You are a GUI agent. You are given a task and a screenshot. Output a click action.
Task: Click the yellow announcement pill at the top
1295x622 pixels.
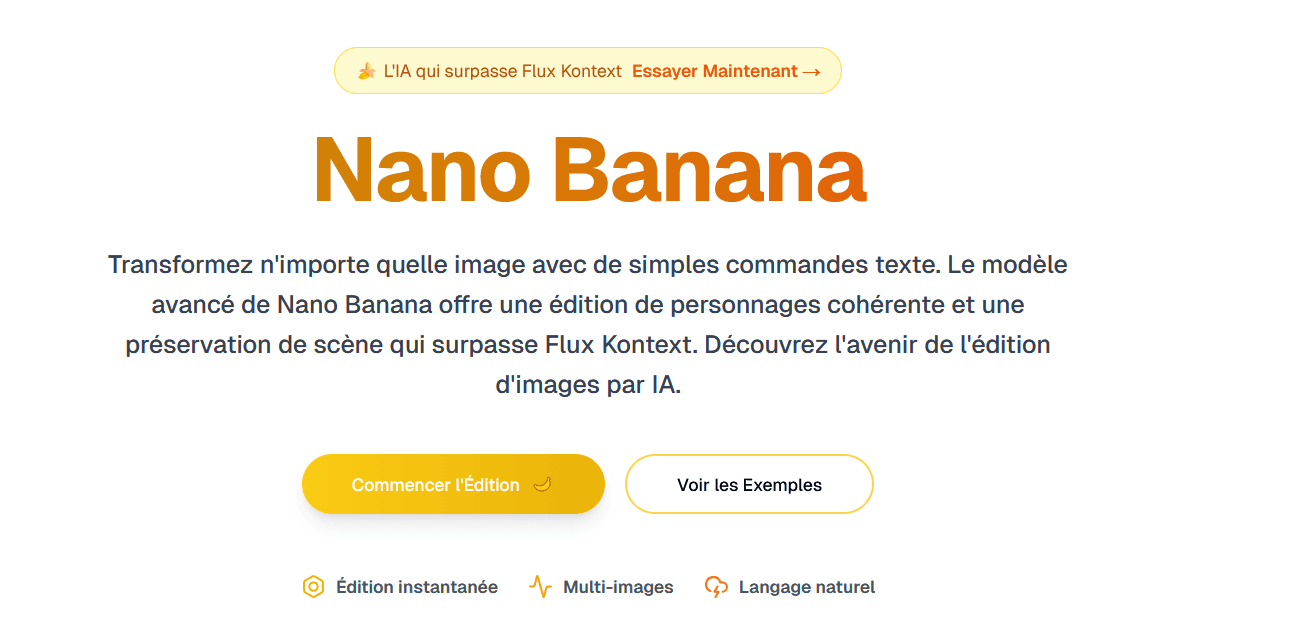tap(587, 70)
